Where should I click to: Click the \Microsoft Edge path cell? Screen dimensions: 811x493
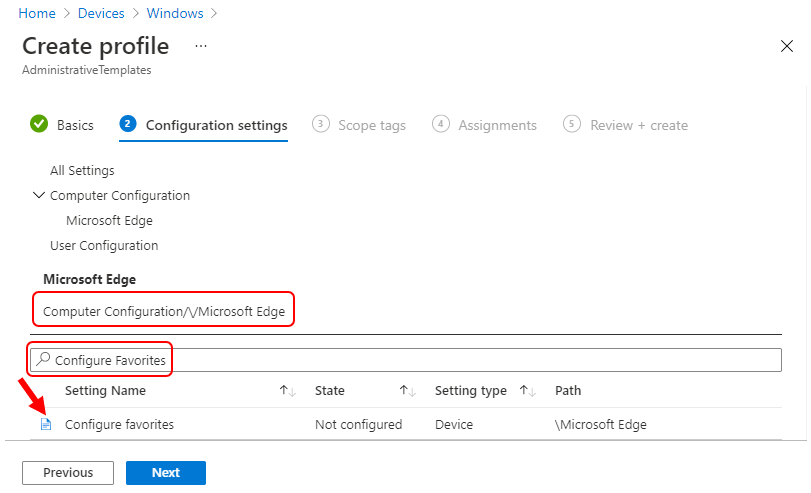point(600,425)
